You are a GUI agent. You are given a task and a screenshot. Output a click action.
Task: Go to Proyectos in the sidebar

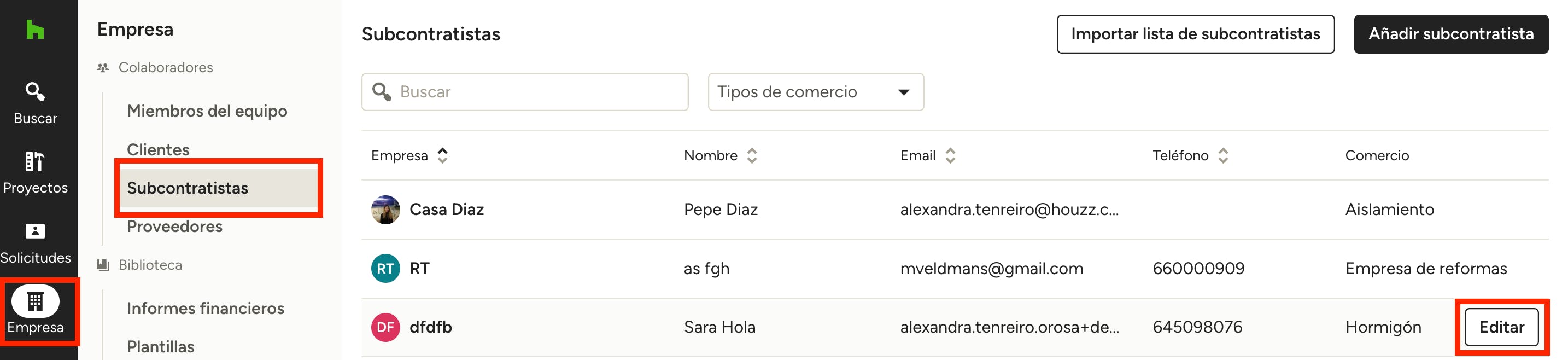point(36,172)
